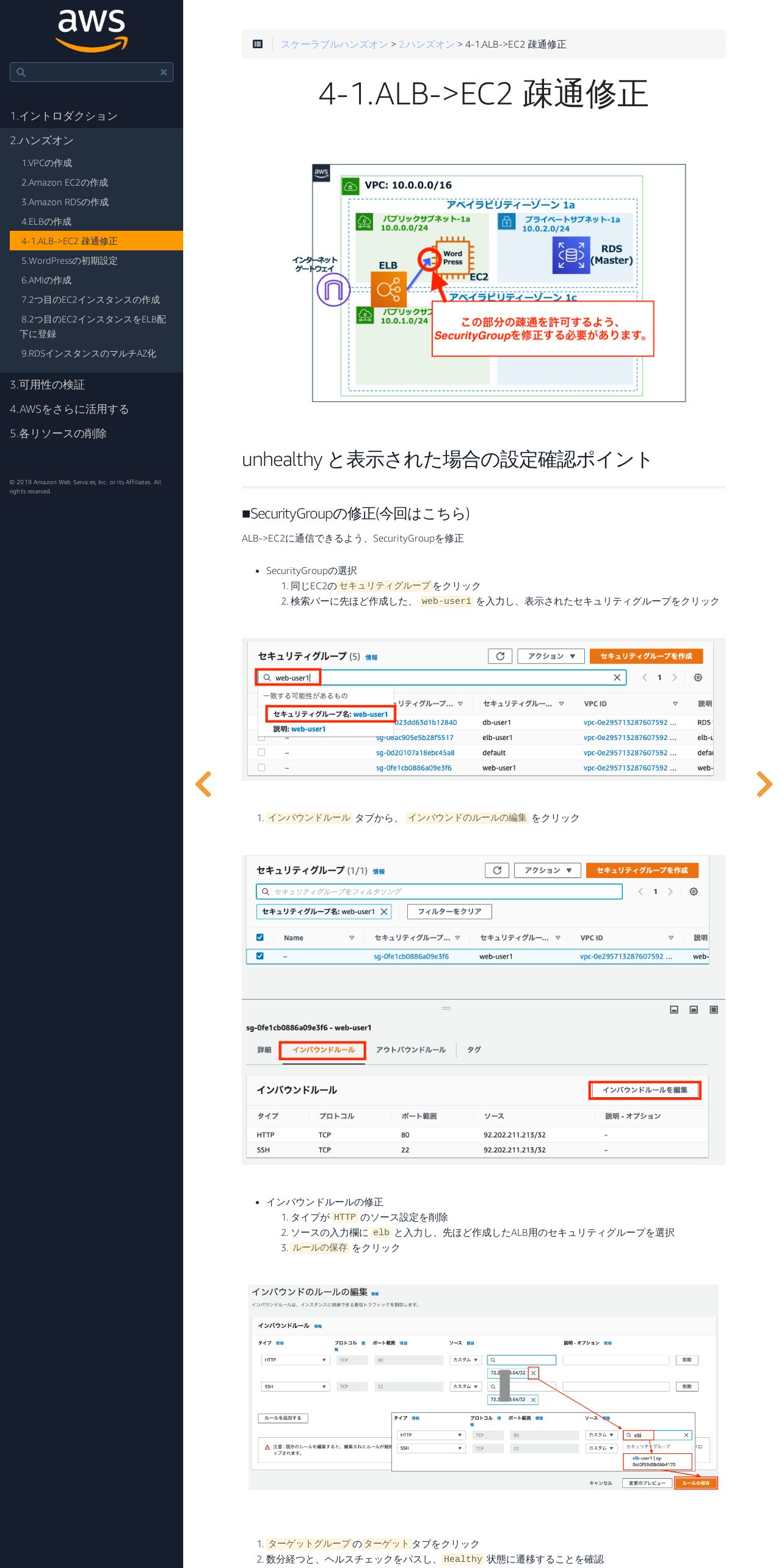Click セキュリティグループを作成 in second screenshot
This screenshot has height=1568, width=784.
642,870
